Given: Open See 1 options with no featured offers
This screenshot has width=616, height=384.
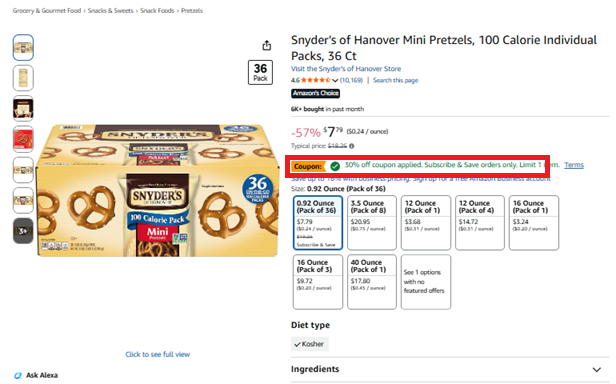Looking at the screenshot, I should pos(426,282).
